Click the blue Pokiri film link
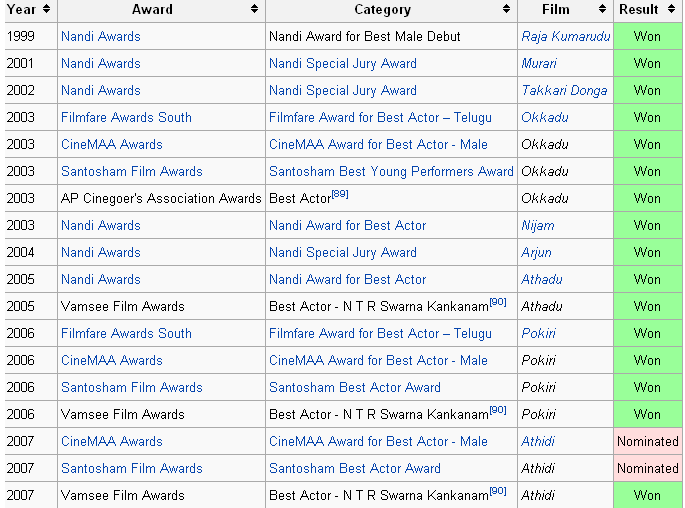This screenshot has width=685, height=508. (x=538, y=334)
